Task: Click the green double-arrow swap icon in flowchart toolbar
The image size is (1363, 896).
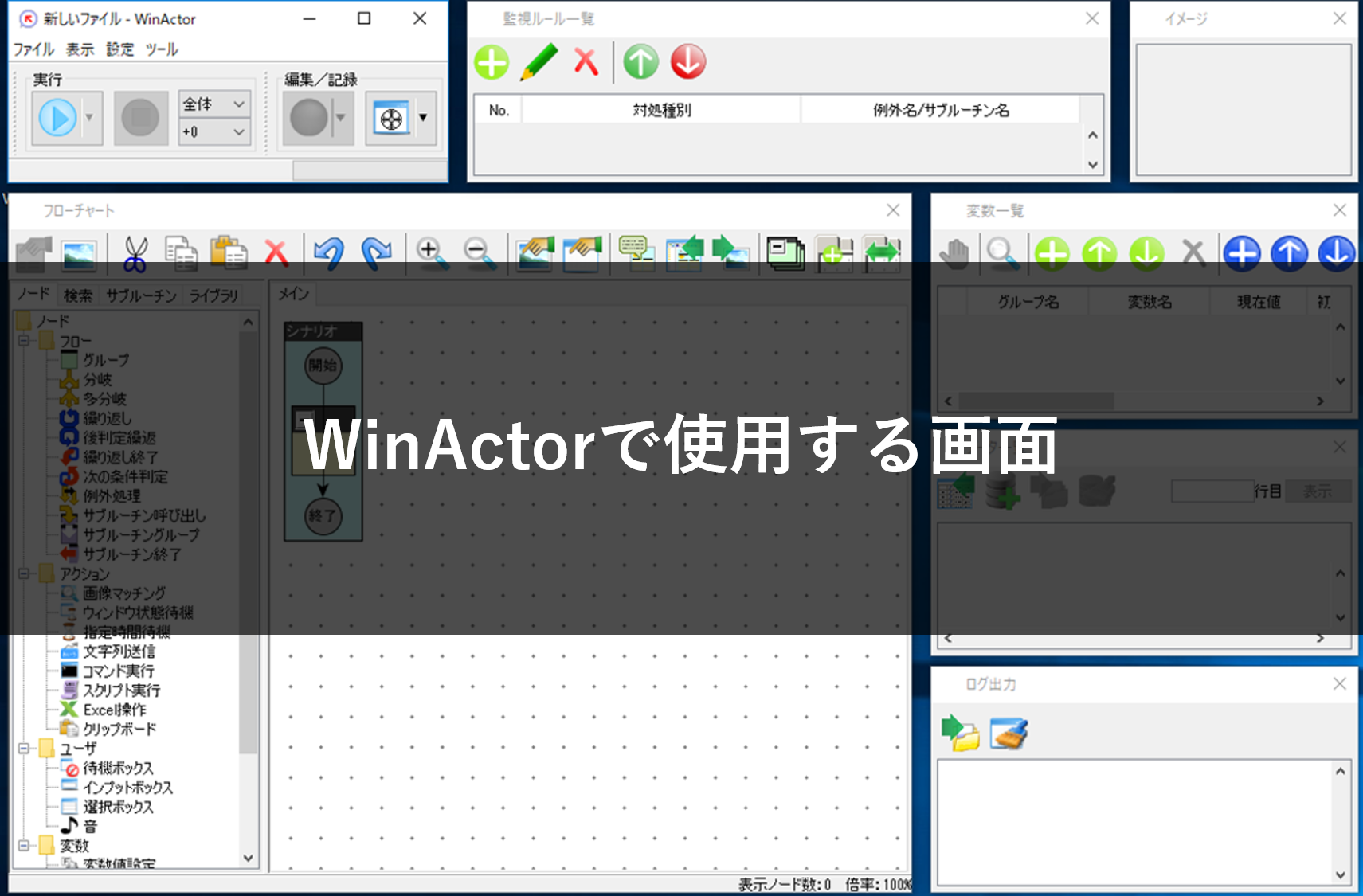Action: pos(882,253)
